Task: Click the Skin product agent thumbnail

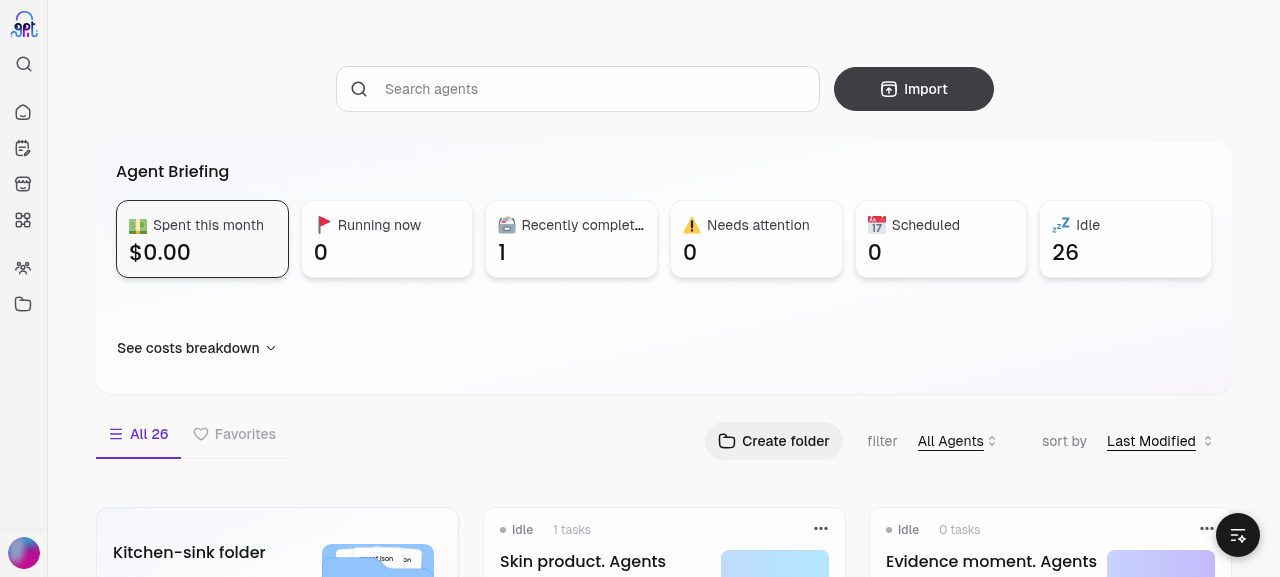Action: (775, 563)
